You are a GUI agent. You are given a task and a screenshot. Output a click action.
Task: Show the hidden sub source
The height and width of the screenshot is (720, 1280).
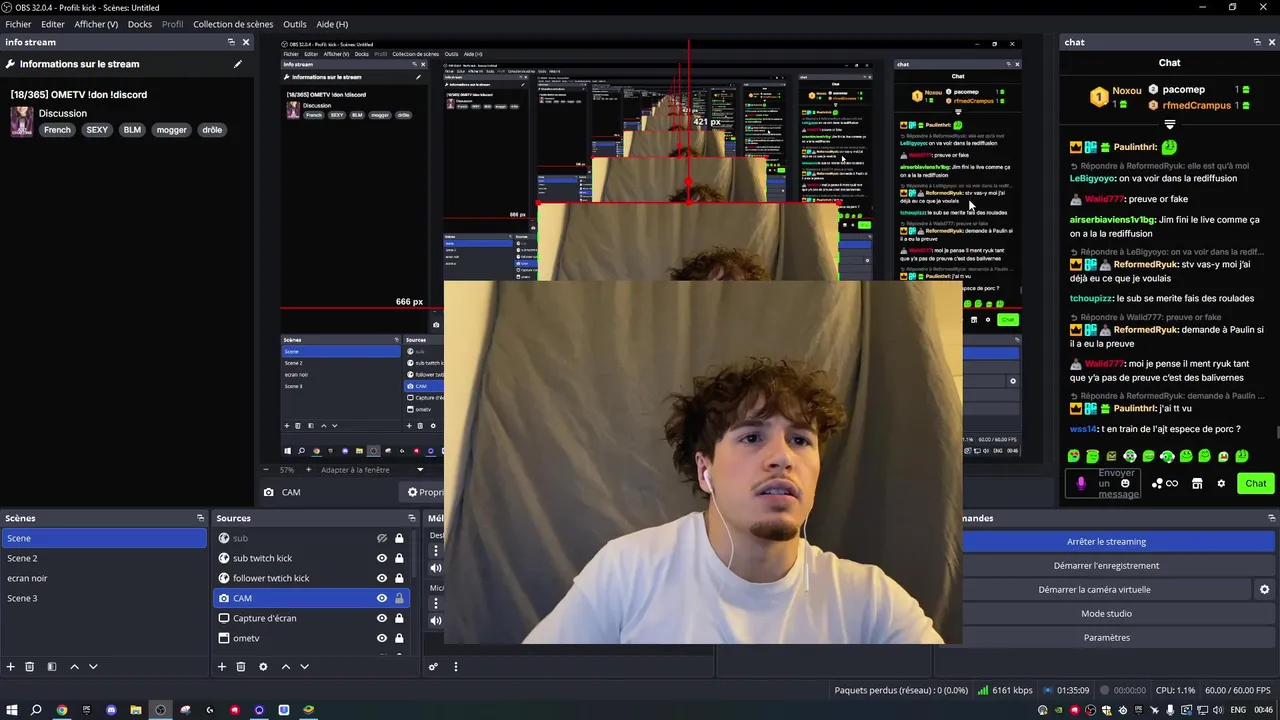tap(381, 538)
